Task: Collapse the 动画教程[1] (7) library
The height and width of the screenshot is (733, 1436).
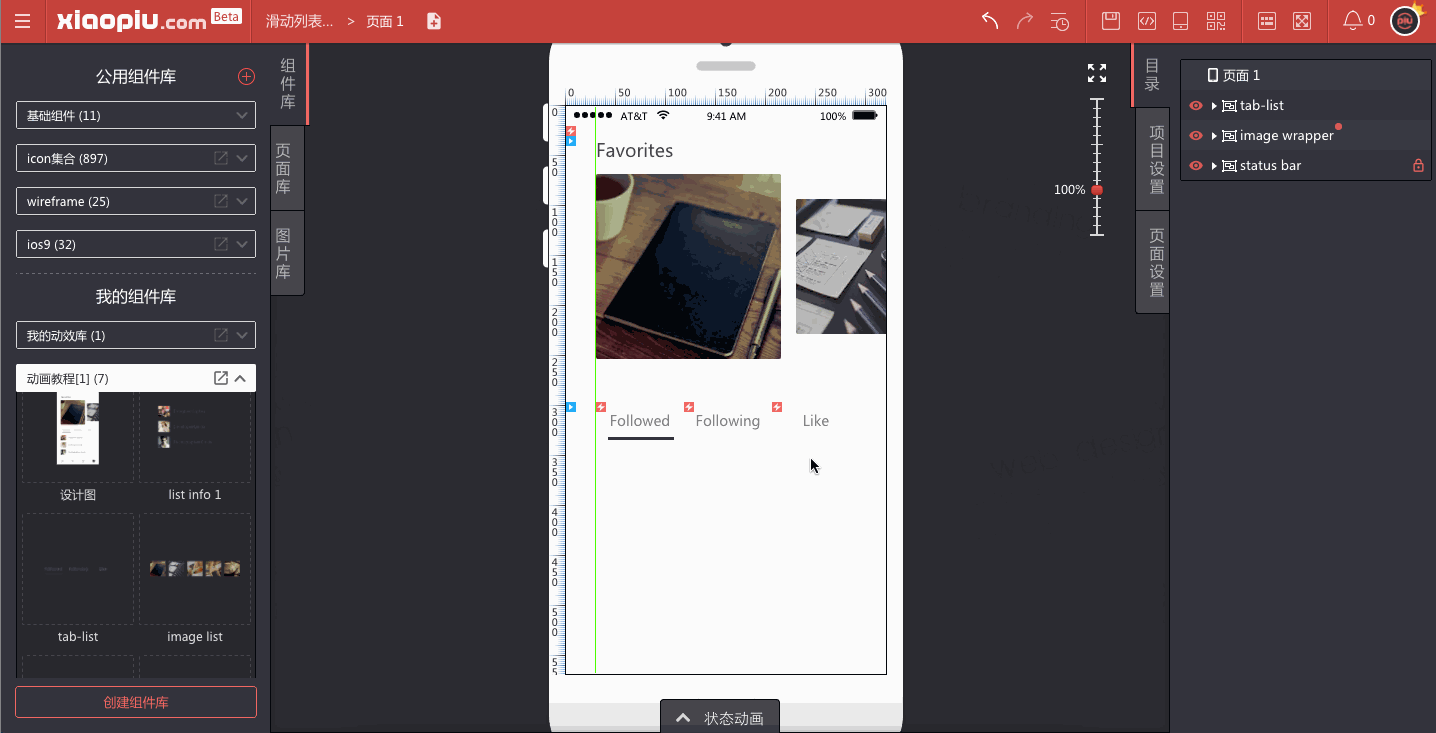Action: [x=240, y=378]
